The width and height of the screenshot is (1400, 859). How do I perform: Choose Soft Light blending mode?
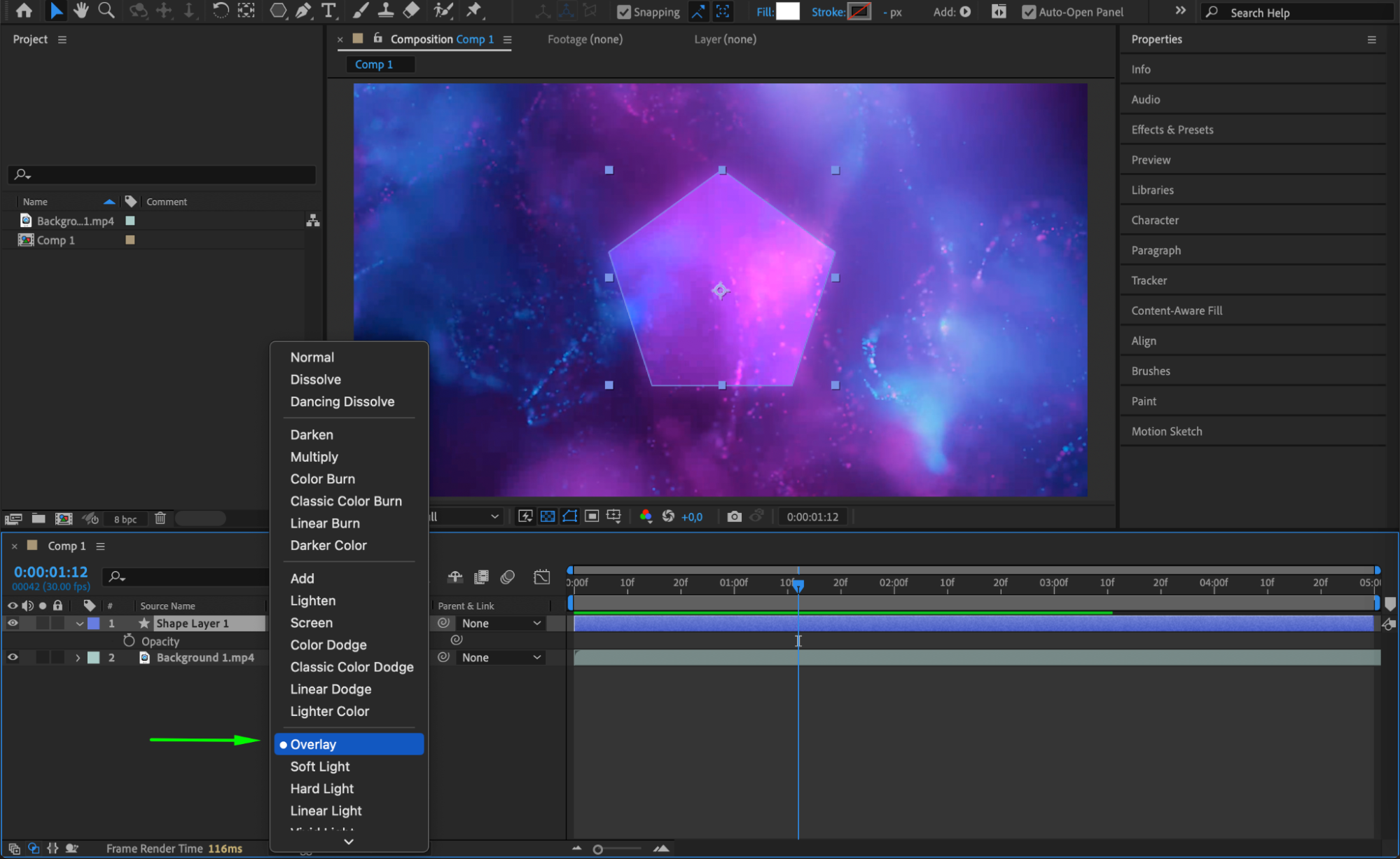click(x=320, y=767)
